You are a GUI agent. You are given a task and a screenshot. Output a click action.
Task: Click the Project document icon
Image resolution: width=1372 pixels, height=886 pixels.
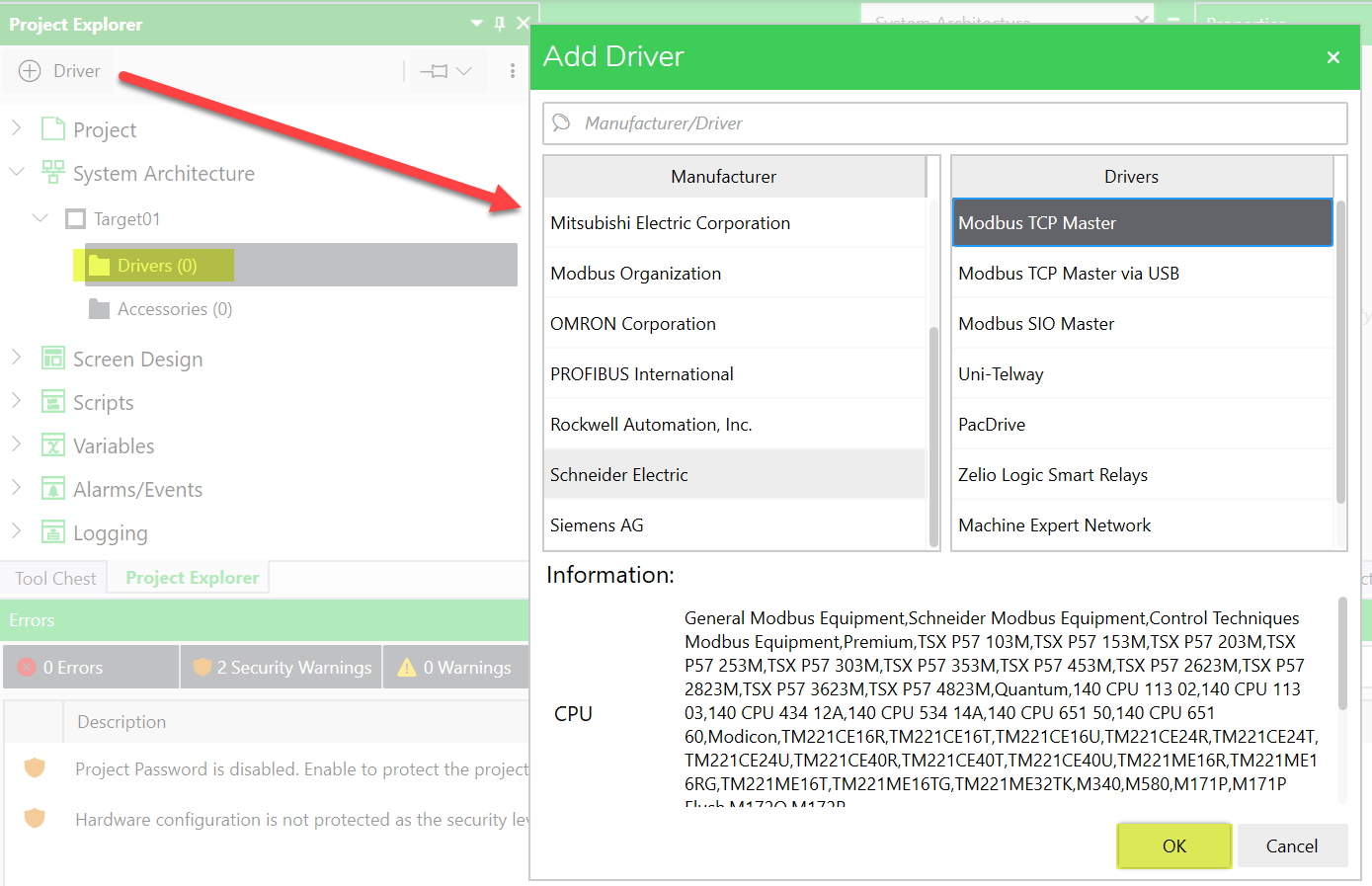pos(52,129)
